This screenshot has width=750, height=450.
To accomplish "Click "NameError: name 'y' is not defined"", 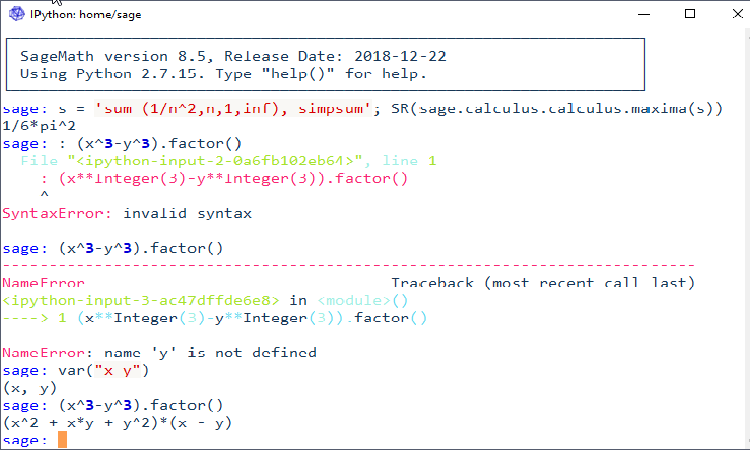I will [159, 353].
